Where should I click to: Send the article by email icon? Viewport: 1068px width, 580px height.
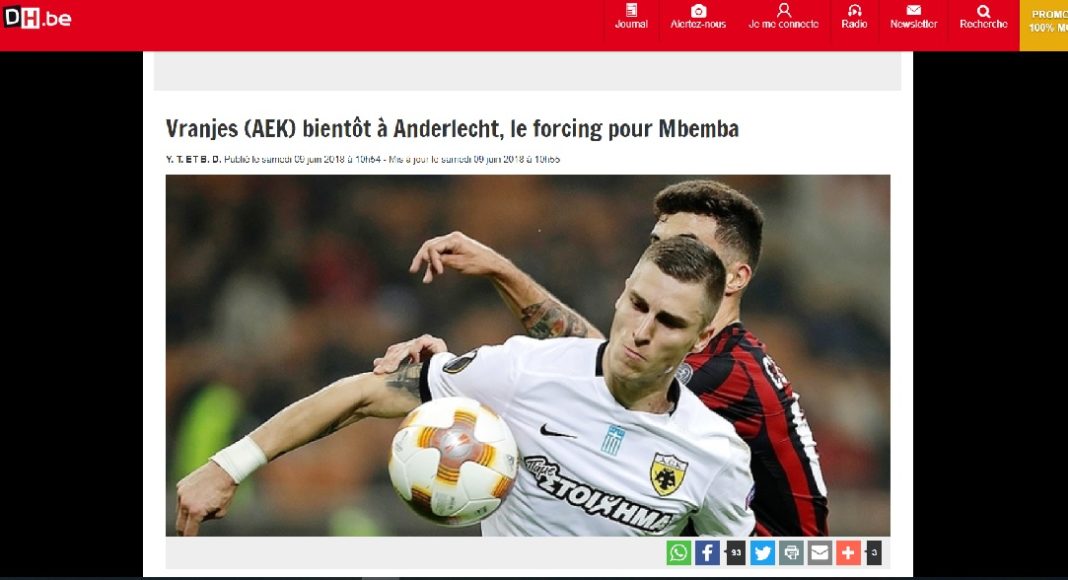[x=820, y=553]
